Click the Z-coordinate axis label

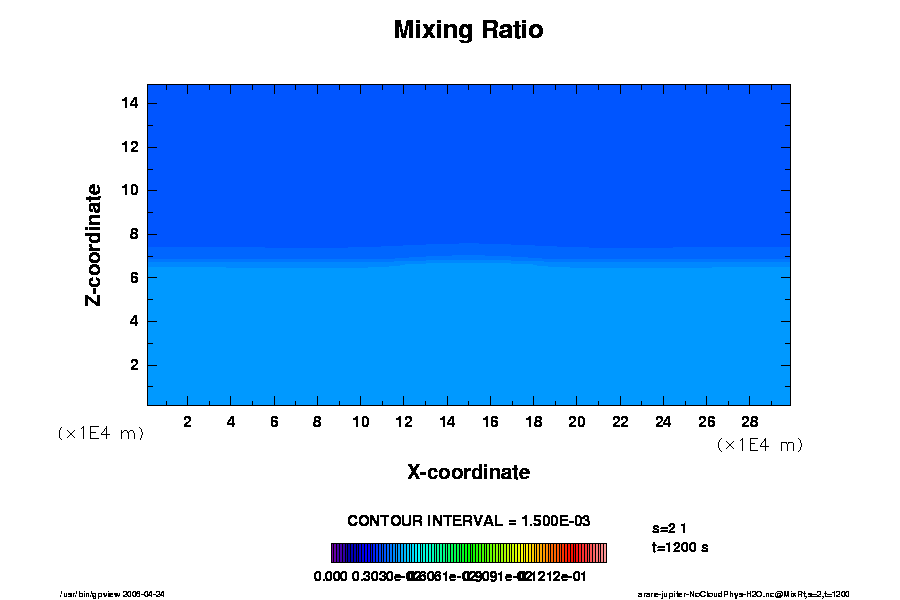94,244
